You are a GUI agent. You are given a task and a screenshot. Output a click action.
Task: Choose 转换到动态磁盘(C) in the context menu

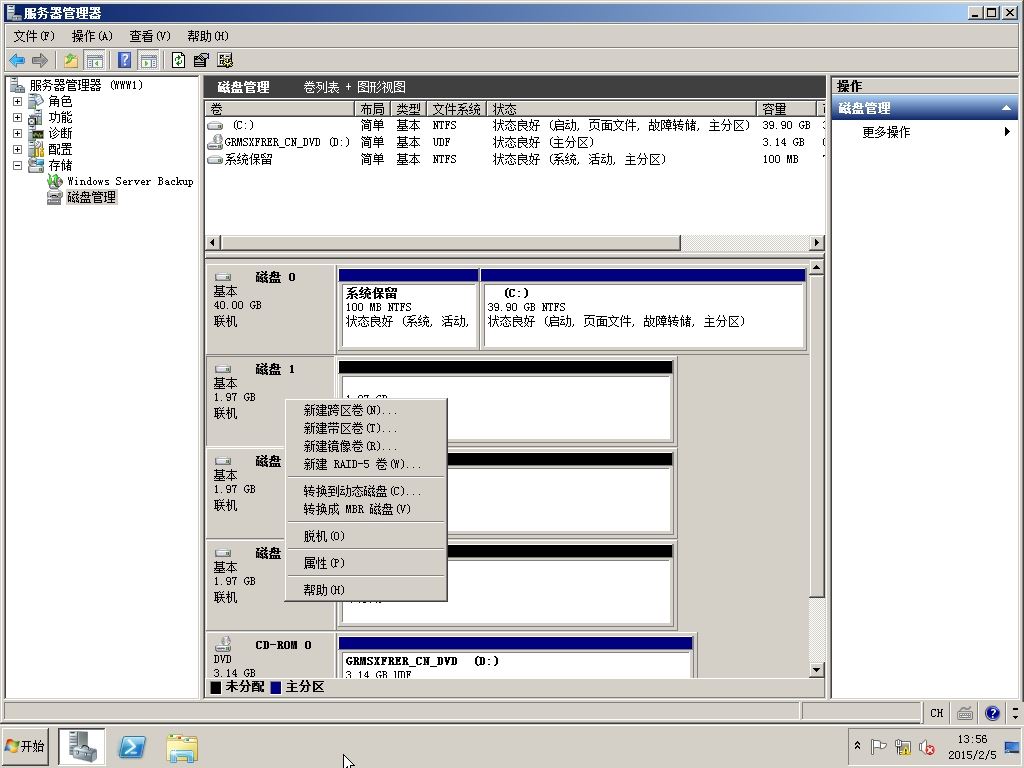coord(366,491)
